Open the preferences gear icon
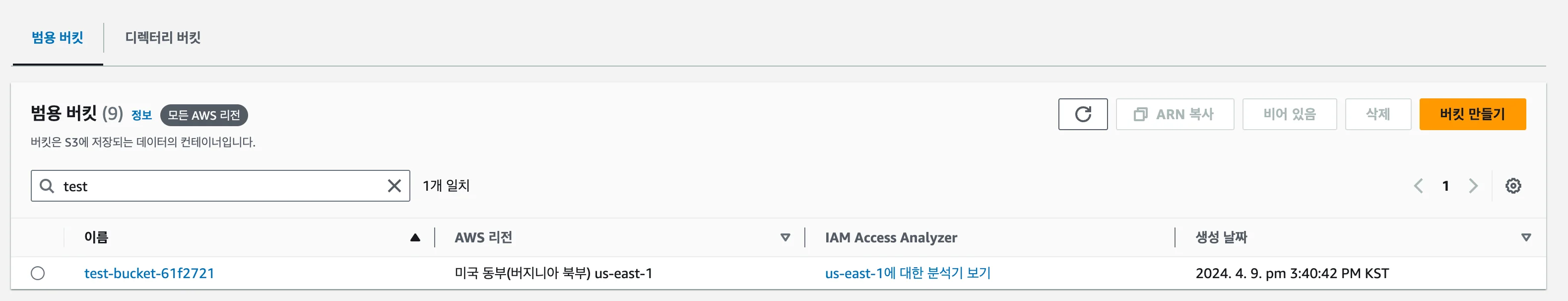Screen dimensions: 1568x301 tap(1515, 185)
